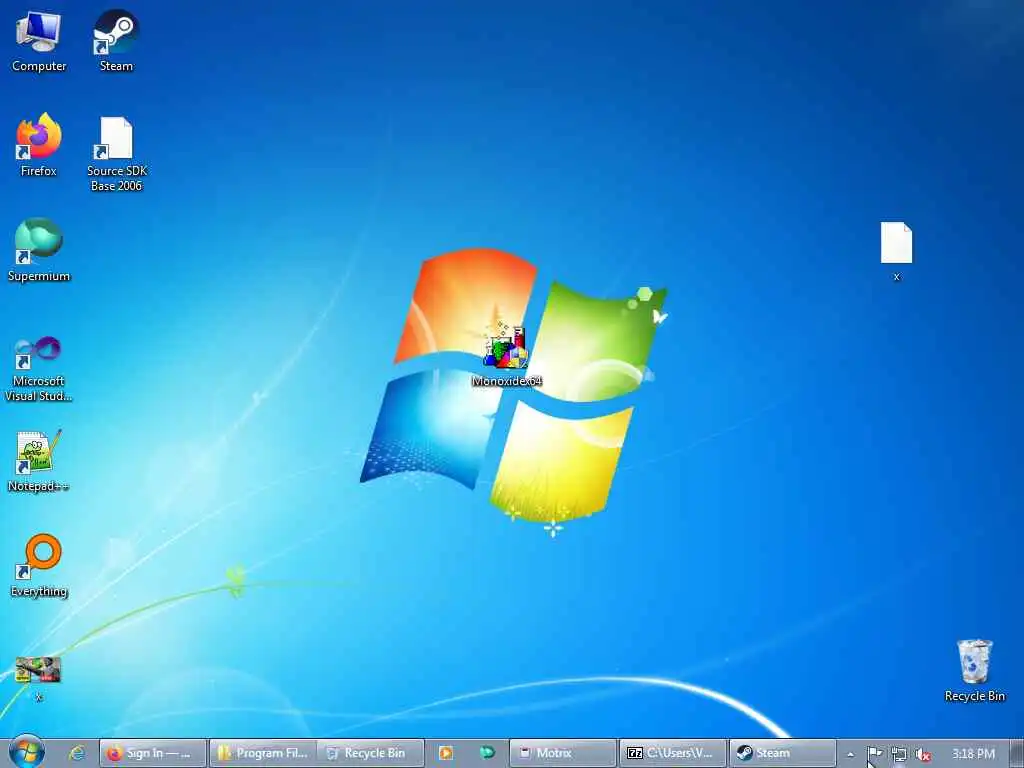
Task: Open the Computer desktop icon
Action: coord(39,40)
